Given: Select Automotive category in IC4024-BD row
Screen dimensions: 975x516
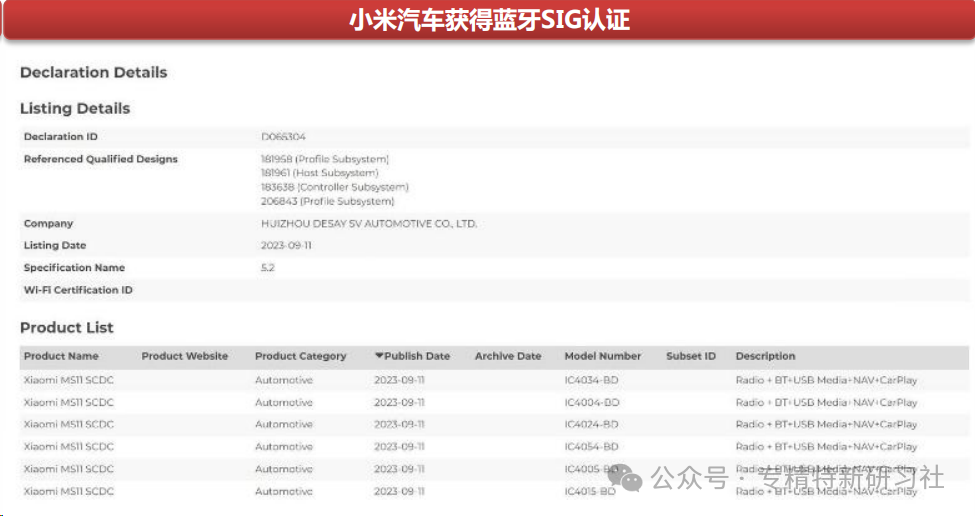Looking at the screenshot, I should pyautogui.click(x=284, y=425).
